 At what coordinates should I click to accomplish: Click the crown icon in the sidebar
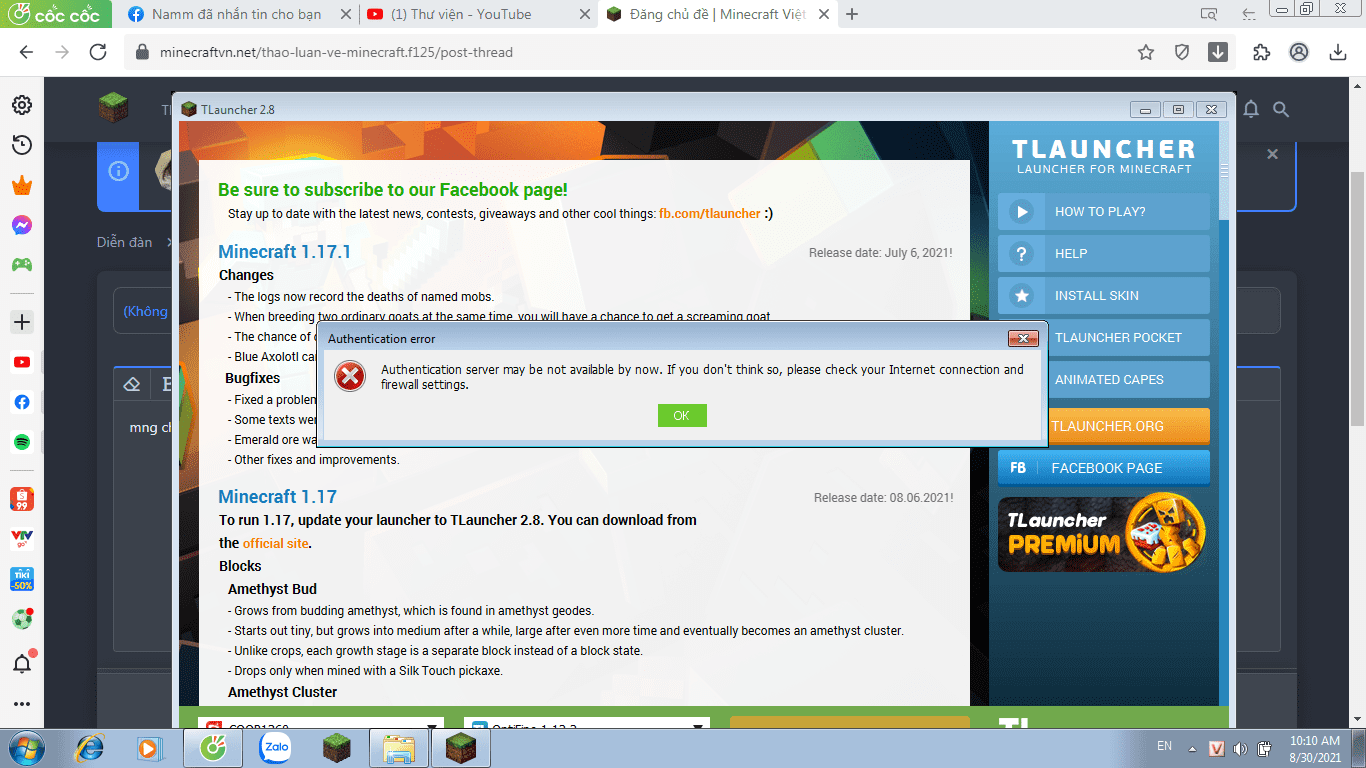click(x=21, y=185)
